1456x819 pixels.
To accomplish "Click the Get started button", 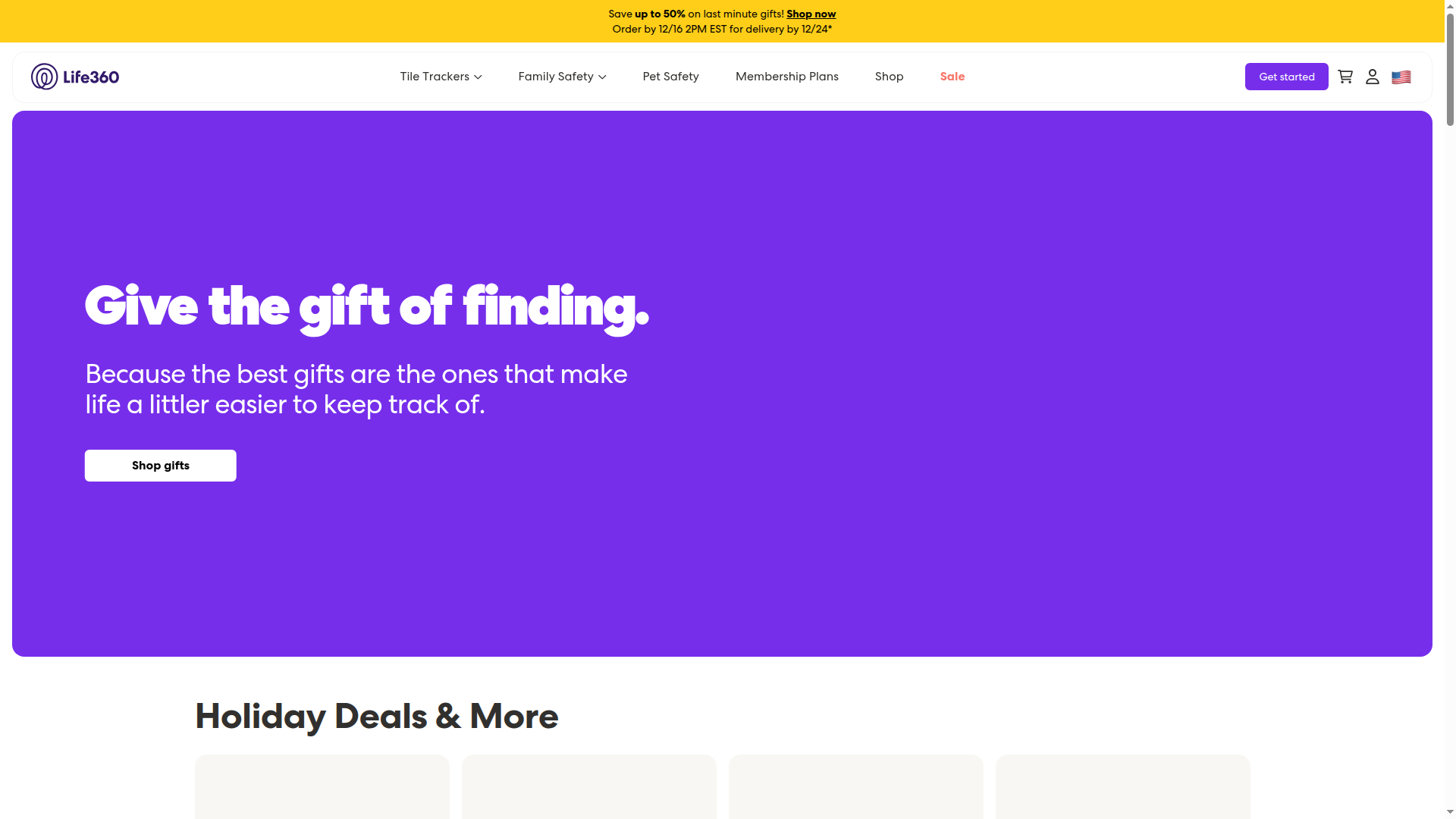I will point(1286,77).
